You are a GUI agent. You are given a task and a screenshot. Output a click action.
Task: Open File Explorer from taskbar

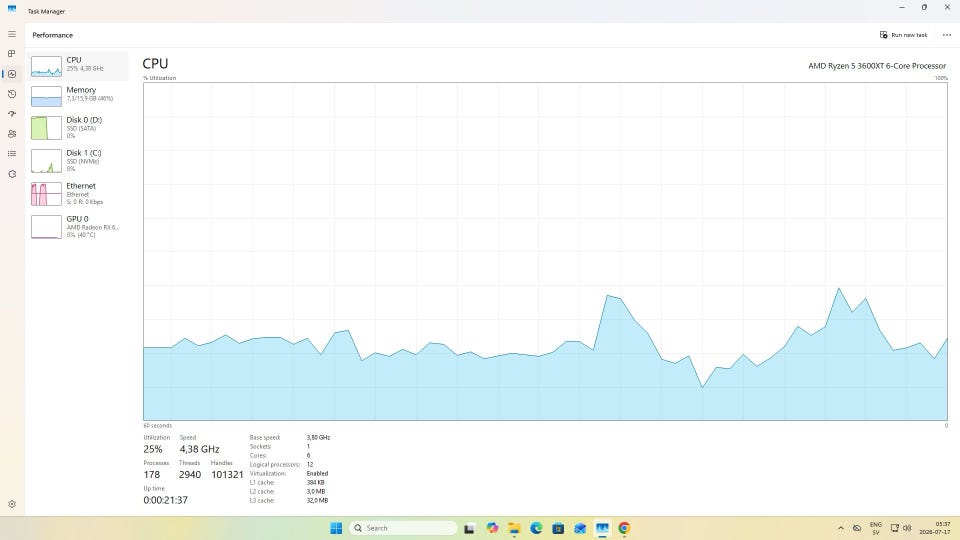coord(514,528)
